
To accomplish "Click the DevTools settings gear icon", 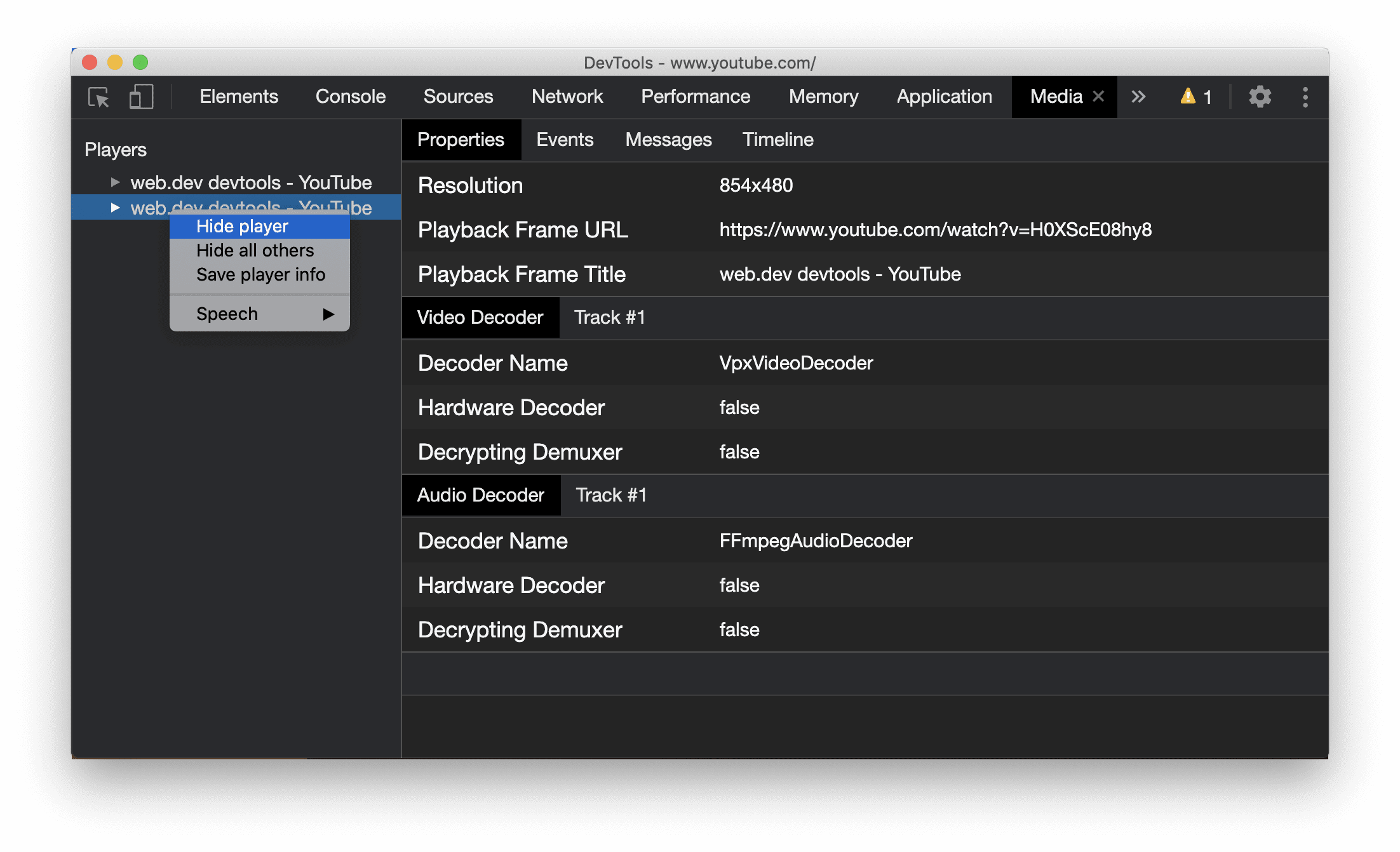I will pos(1258,97).
